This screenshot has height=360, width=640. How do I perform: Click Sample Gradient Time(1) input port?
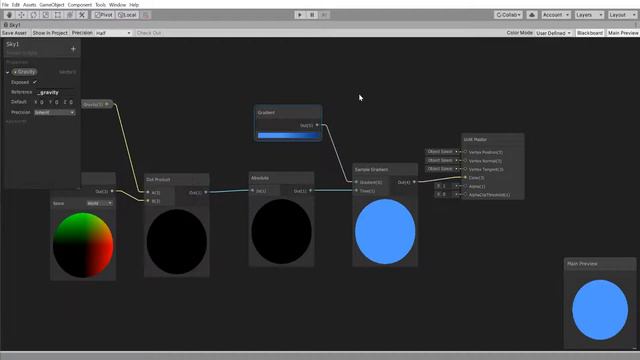coord(356,191)
